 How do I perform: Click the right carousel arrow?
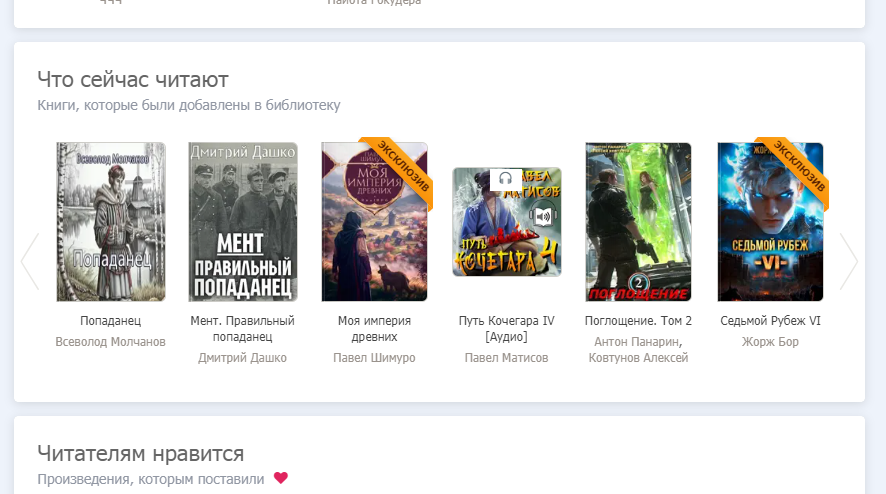point(849,261)
